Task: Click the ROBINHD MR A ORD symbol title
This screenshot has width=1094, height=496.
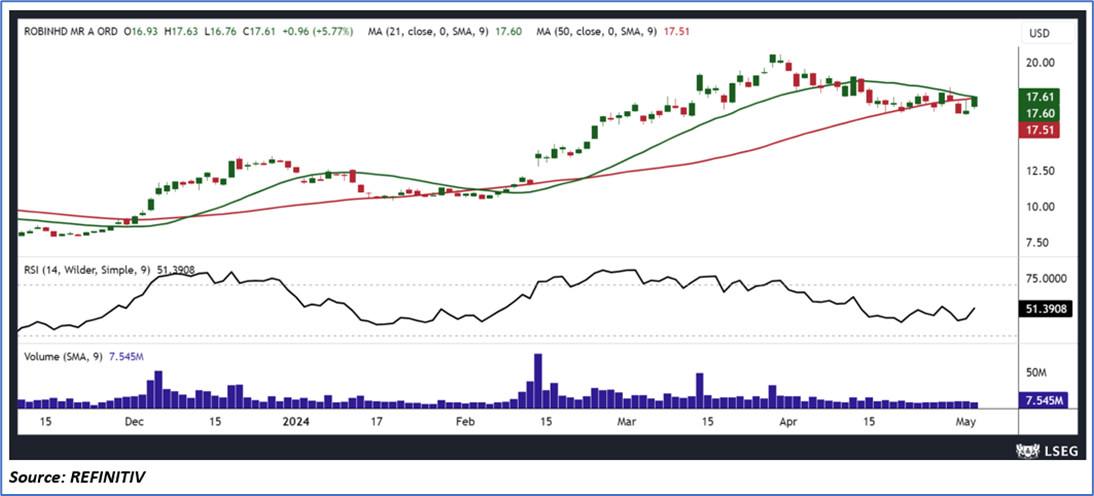Action: [x=70, y=31]
